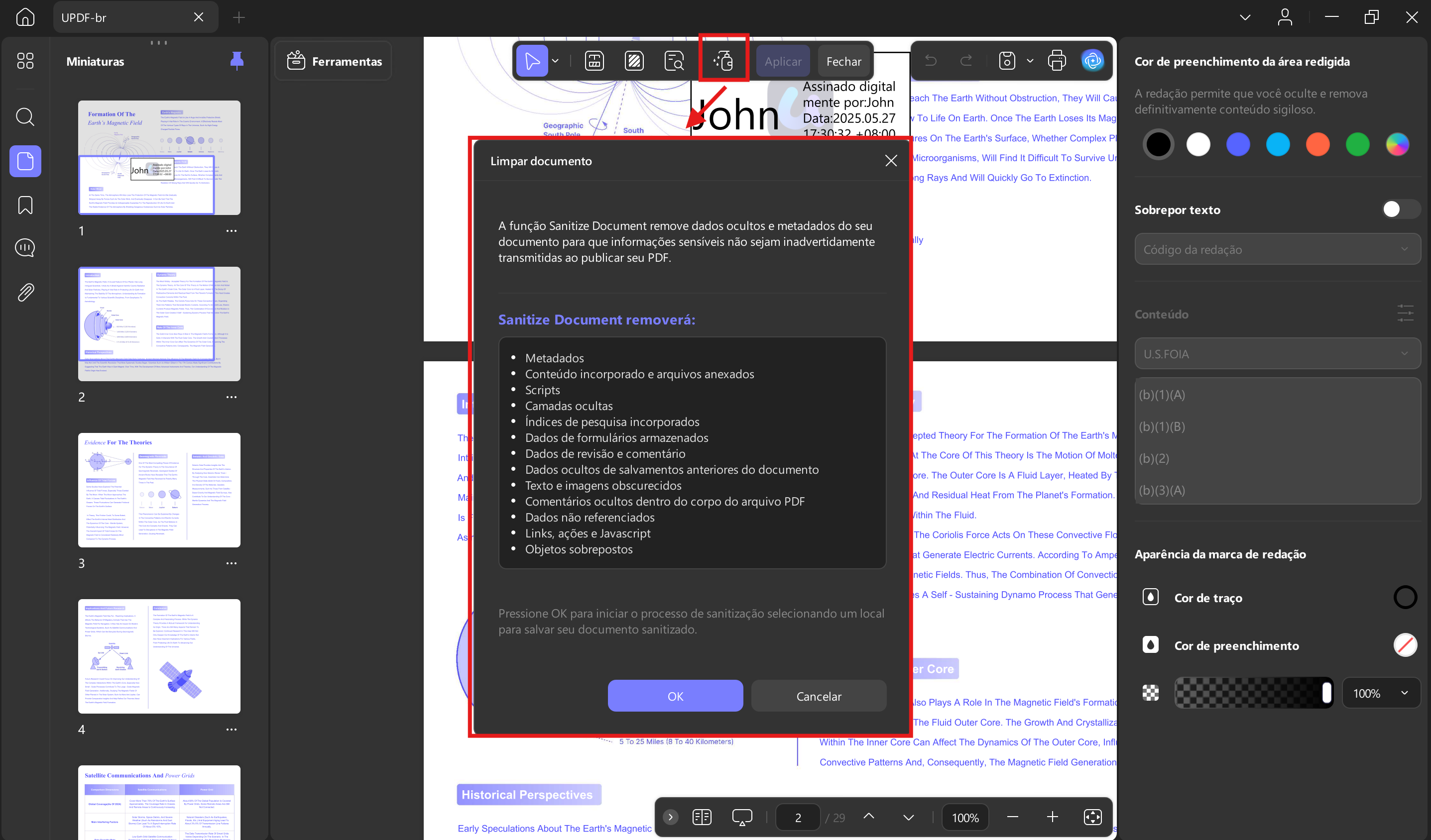
Task: Open the comments sidebar icon
Action: tap(25, 247)
